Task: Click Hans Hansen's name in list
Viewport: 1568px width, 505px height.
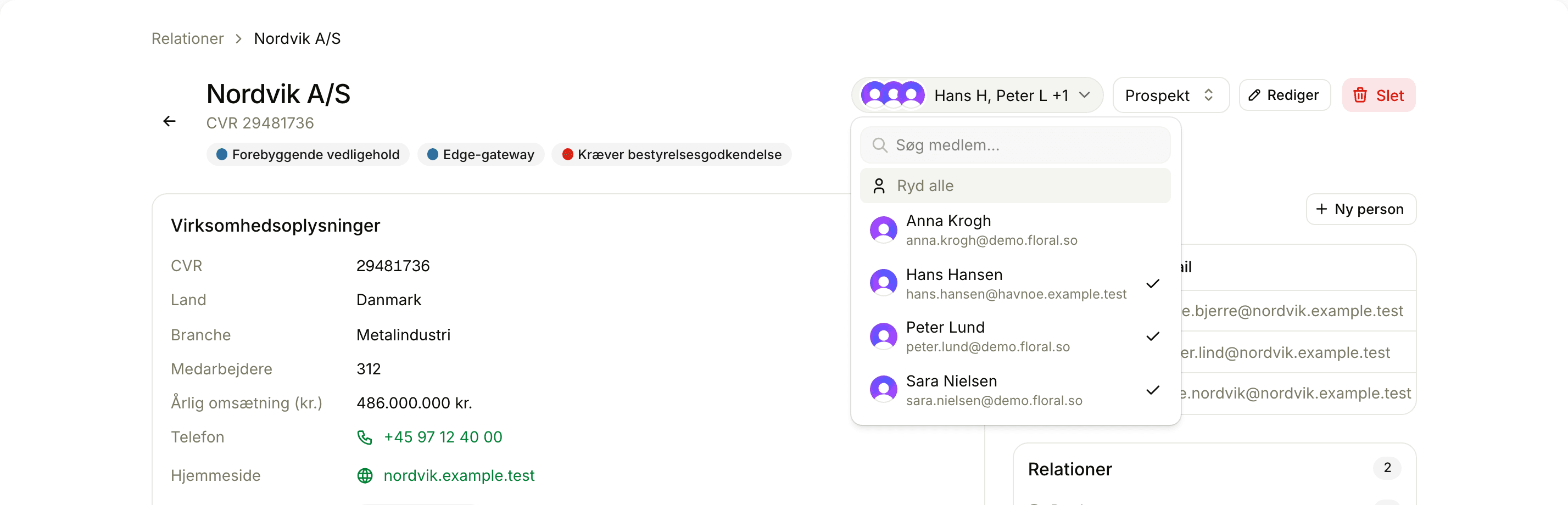Action: [x=954, y=275]
